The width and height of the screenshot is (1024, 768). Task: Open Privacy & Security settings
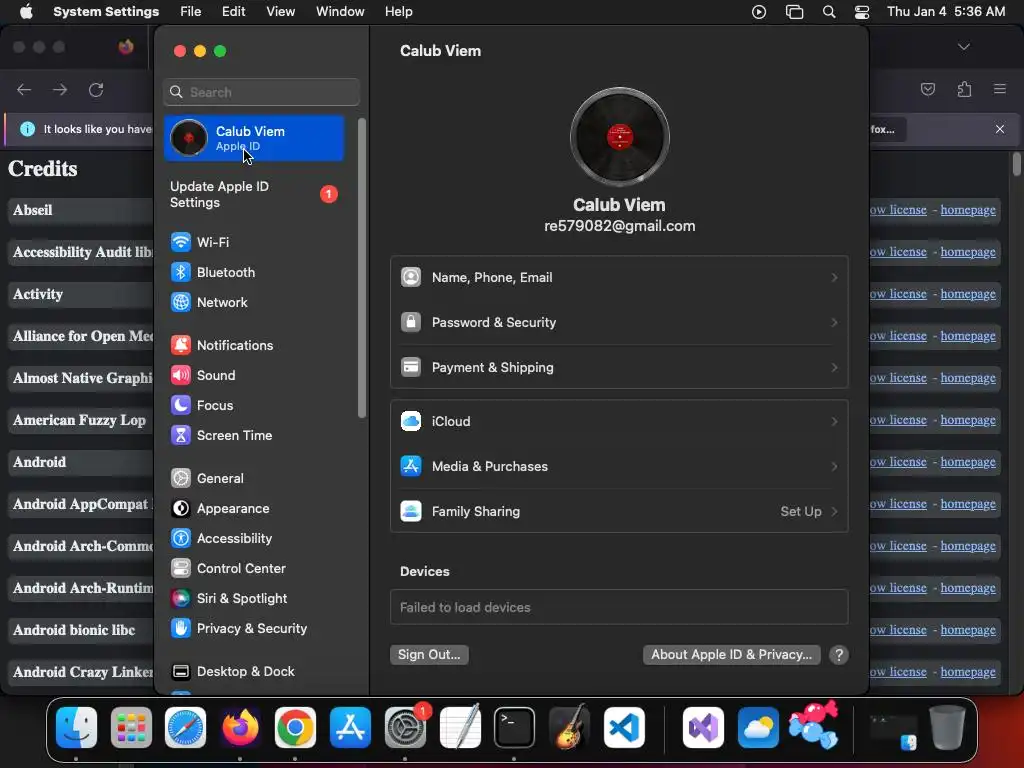(x=238, y=629)
